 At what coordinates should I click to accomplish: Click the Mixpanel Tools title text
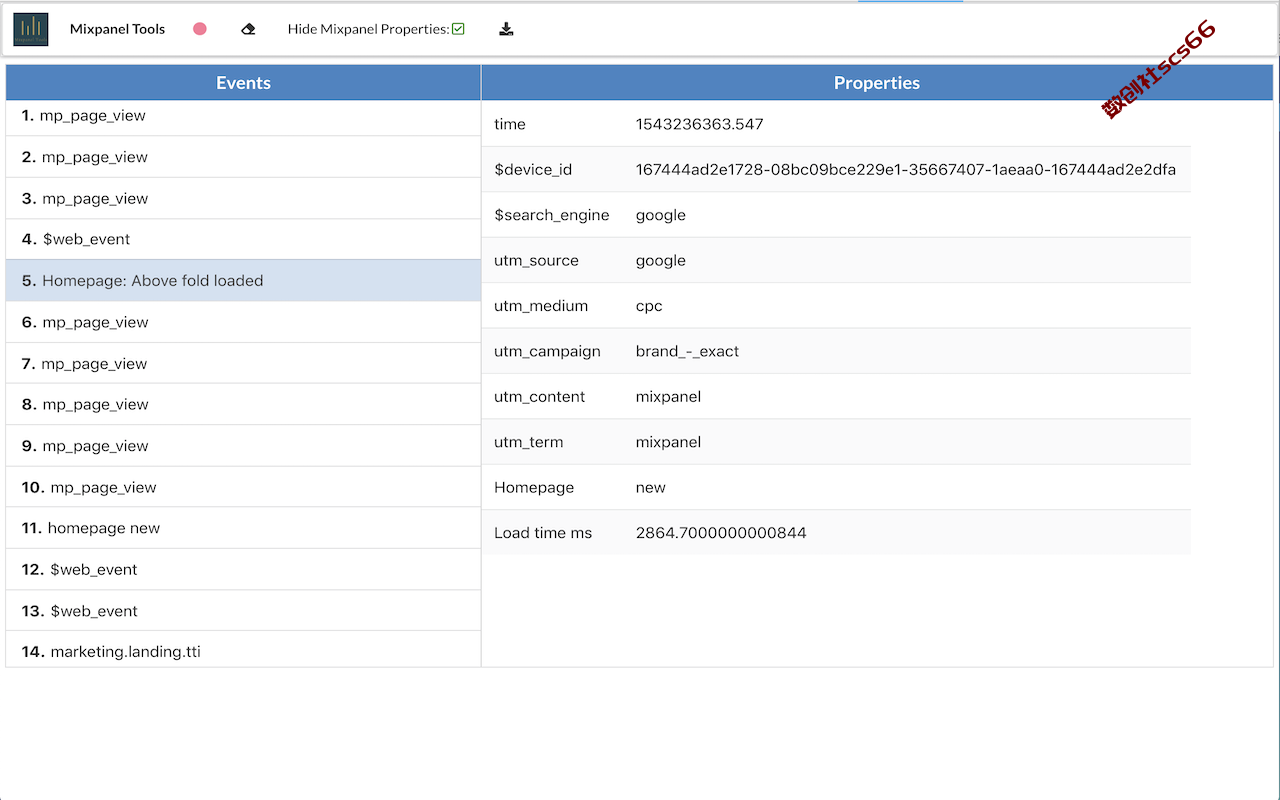118,29
